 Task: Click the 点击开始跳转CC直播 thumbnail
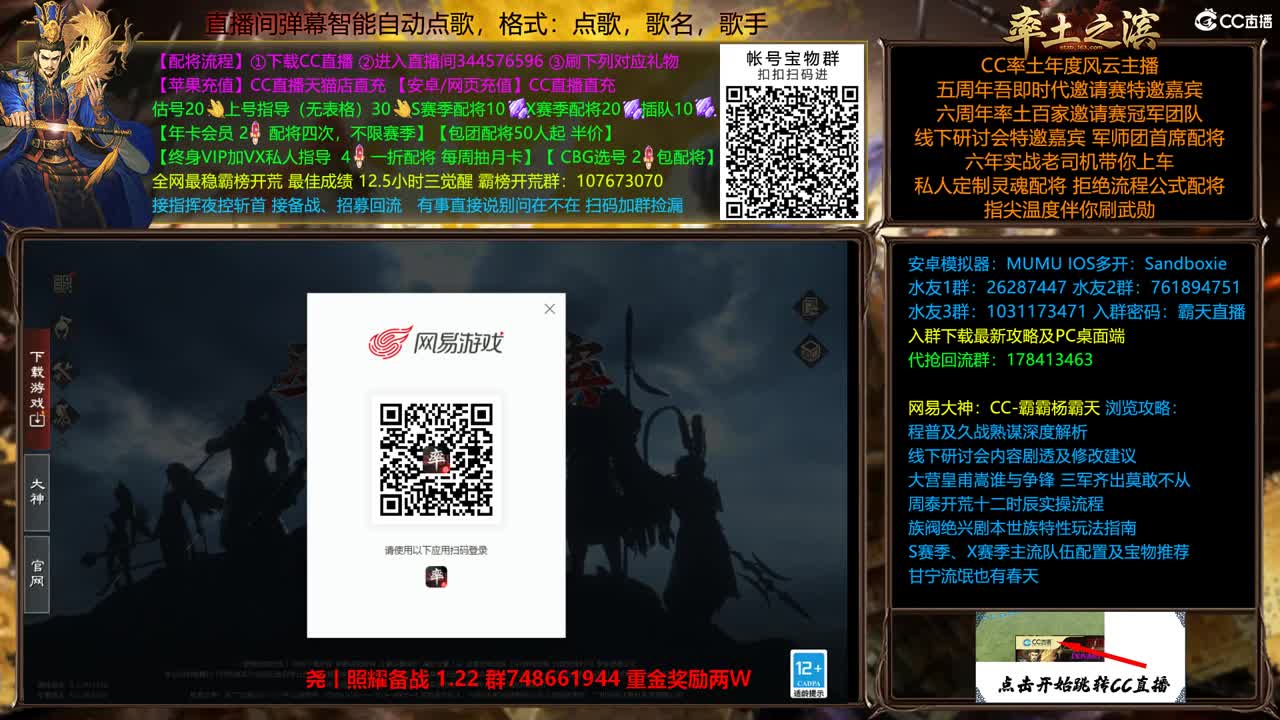(x=1080, y=657)
